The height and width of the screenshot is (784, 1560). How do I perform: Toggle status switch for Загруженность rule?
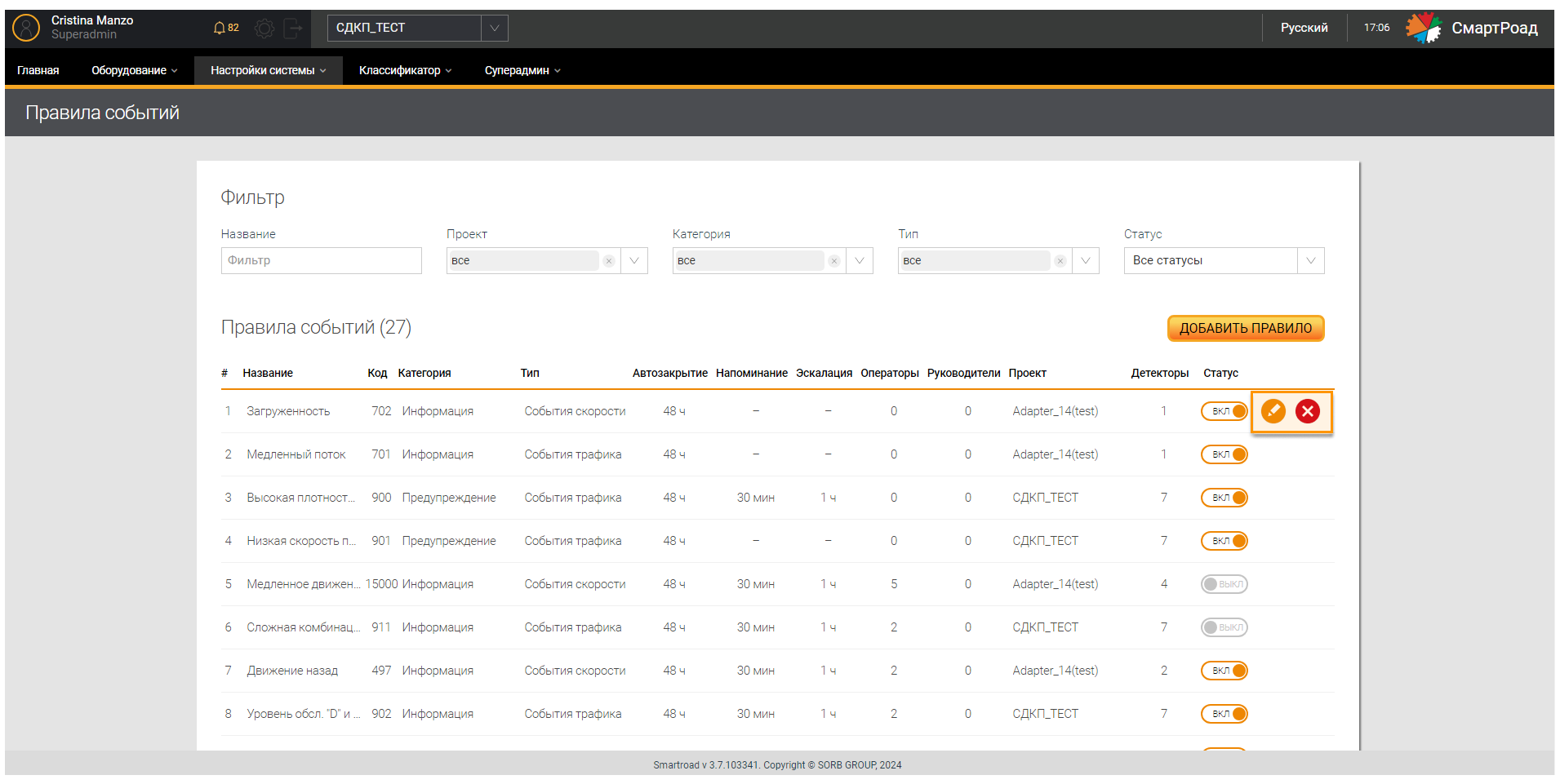[x=1224, y=411]
